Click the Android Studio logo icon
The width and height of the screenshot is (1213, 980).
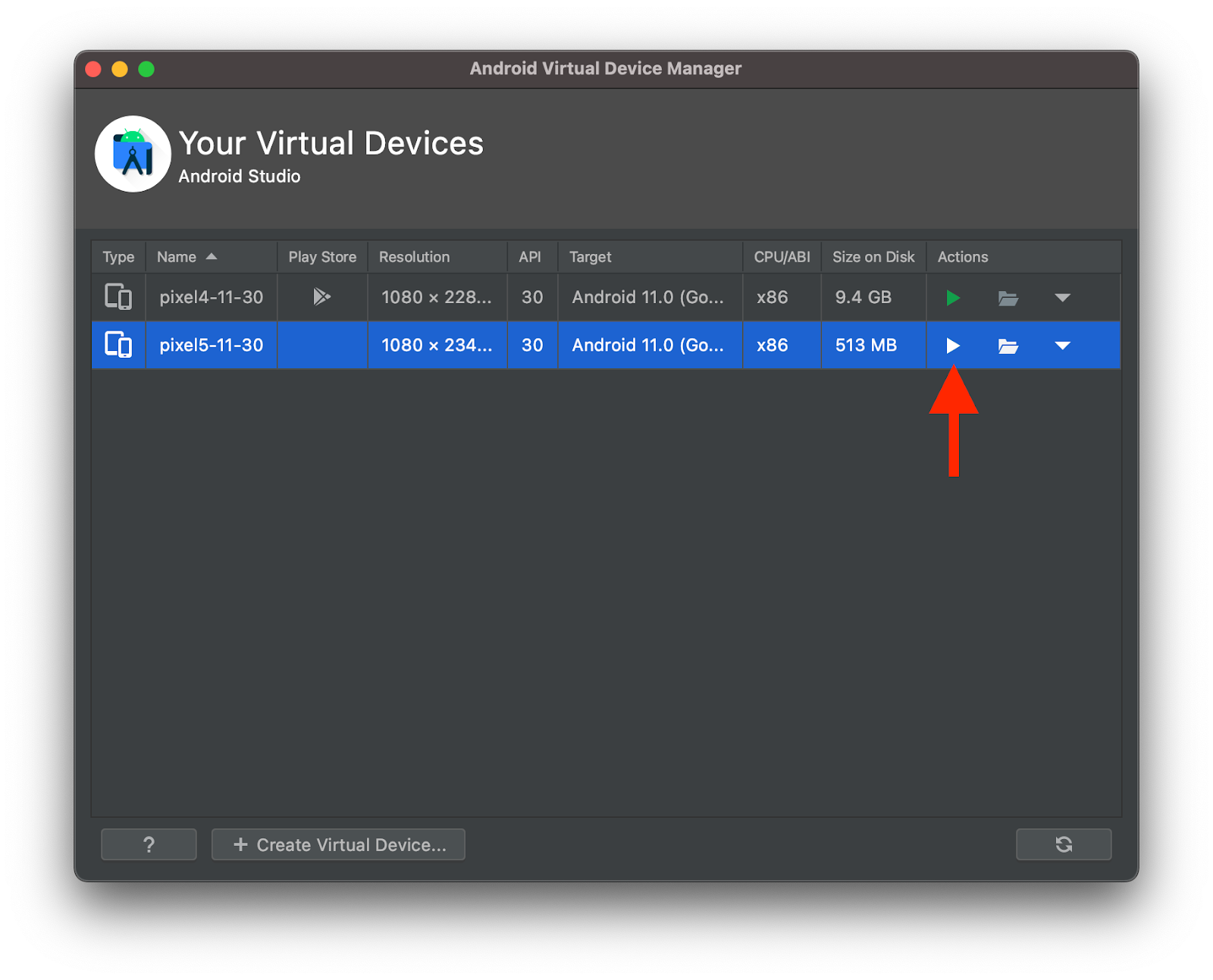pyautogui.click(x=133, y=154)
